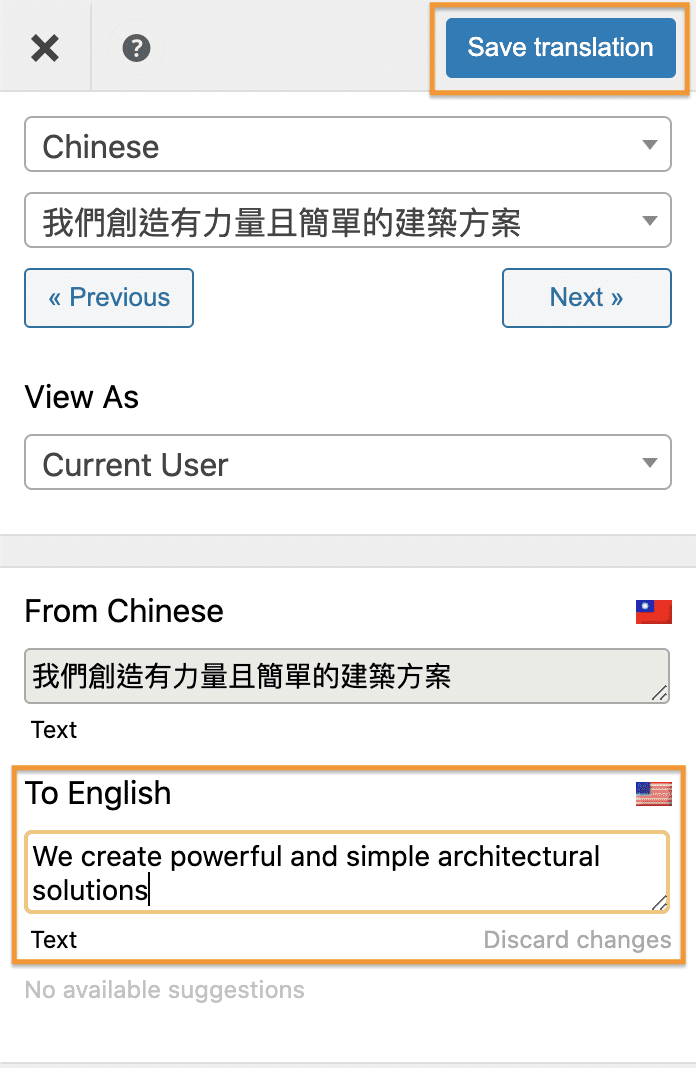Viewport: 696px width, 1068px height.
Task: Click the From Chinese heading
Action: pyautogui.click(x=124, y=611)
